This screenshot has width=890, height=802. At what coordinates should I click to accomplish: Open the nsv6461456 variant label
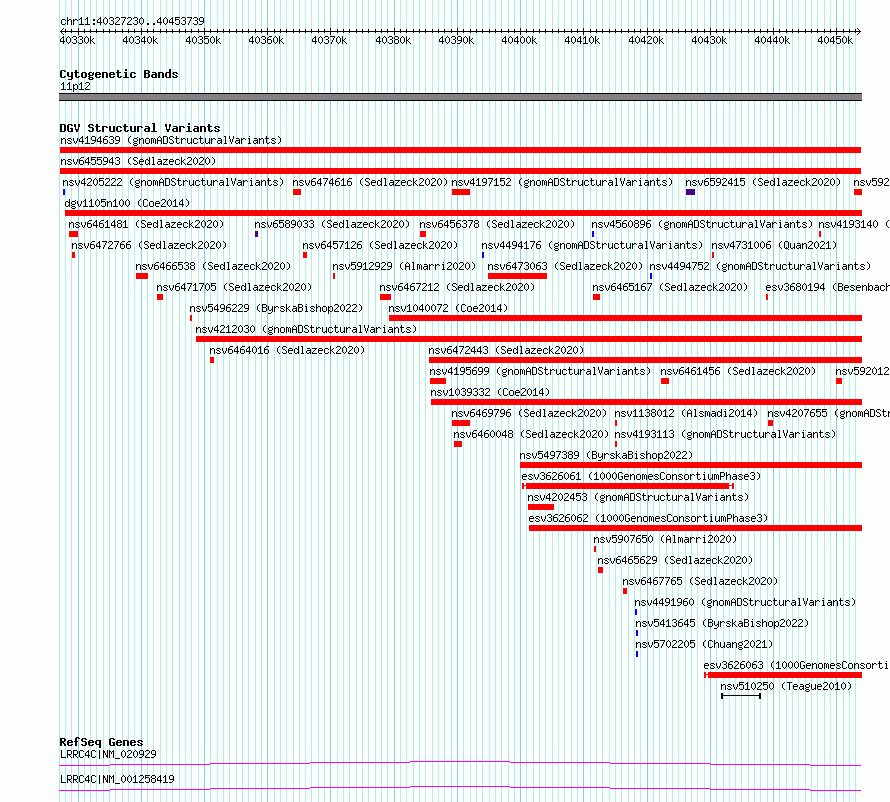click(x=738, y=371)
